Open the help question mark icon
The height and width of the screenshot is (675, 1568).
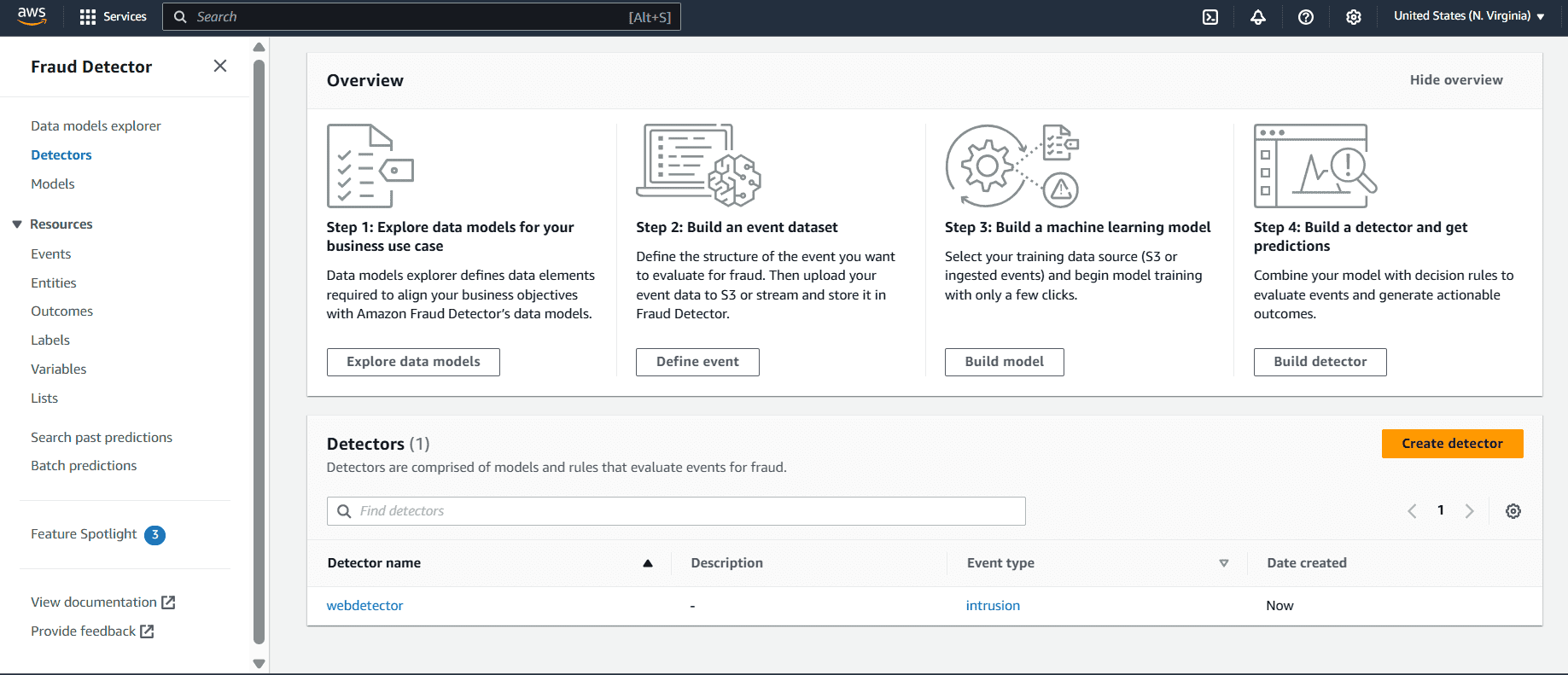tap(1306, 17)
